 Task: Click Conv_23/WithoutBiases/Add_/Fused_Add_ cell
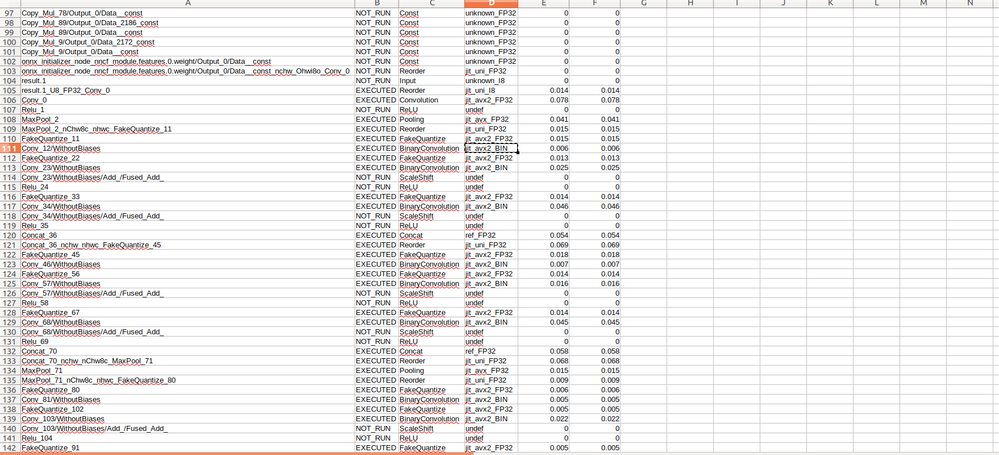pos(187,177)
